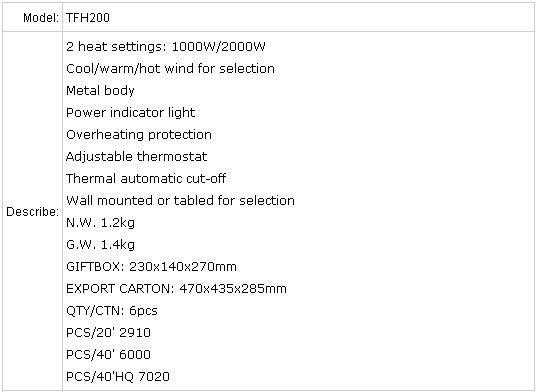
Task: Select the TFH200 model number text
Action: tap(88, 17)
